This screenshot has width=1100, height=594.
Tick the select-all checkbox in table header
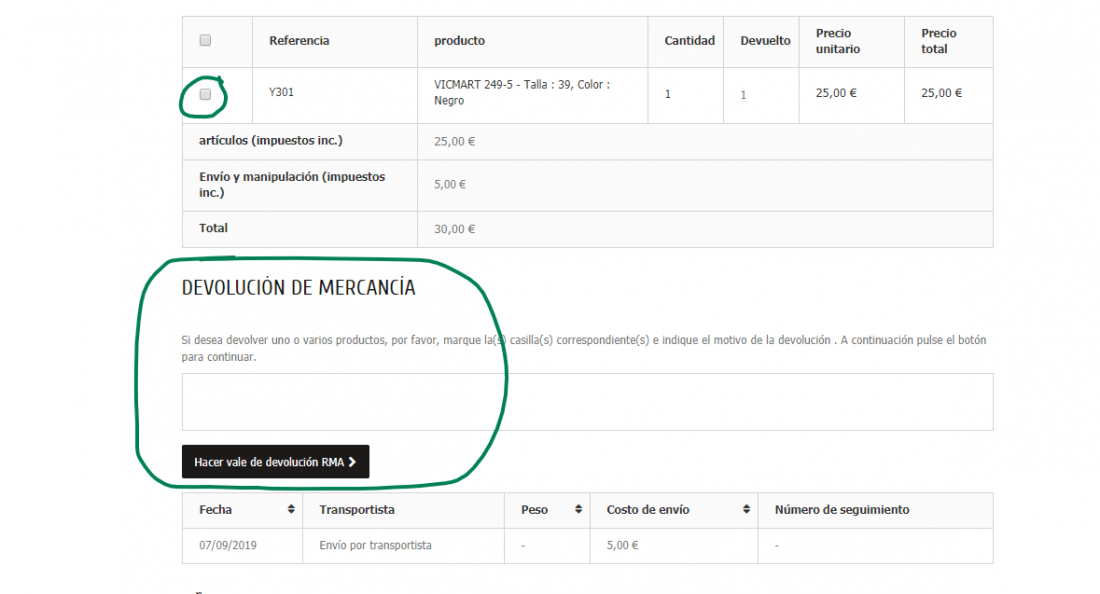pos(205,40)
